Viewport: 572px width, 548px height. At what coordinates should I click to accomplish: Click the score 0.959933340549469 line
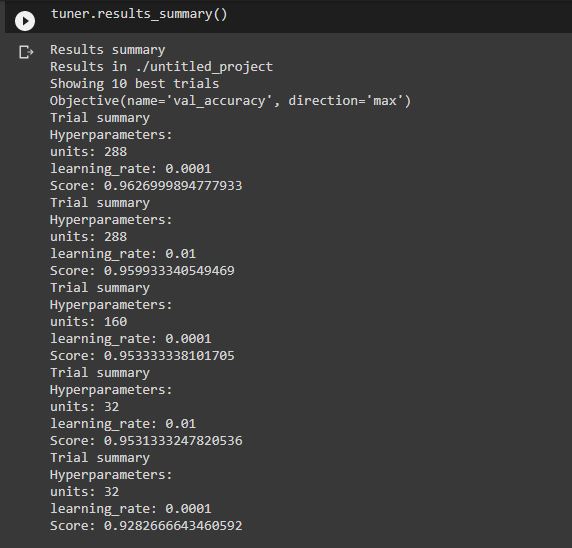(x=142, y=271)
